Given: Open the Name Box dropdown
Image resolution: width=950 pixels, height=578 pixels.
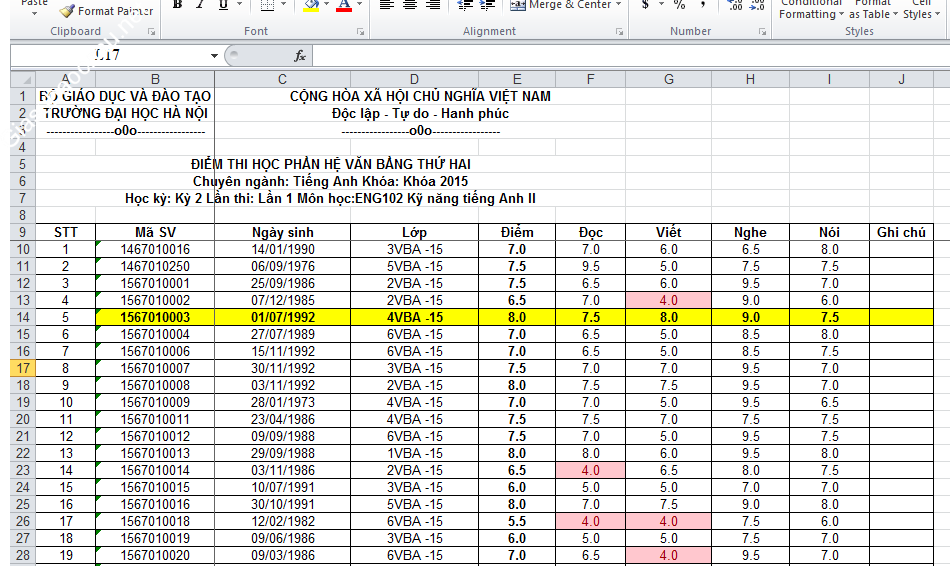Looking at the screenshot, I should [214, 56].
